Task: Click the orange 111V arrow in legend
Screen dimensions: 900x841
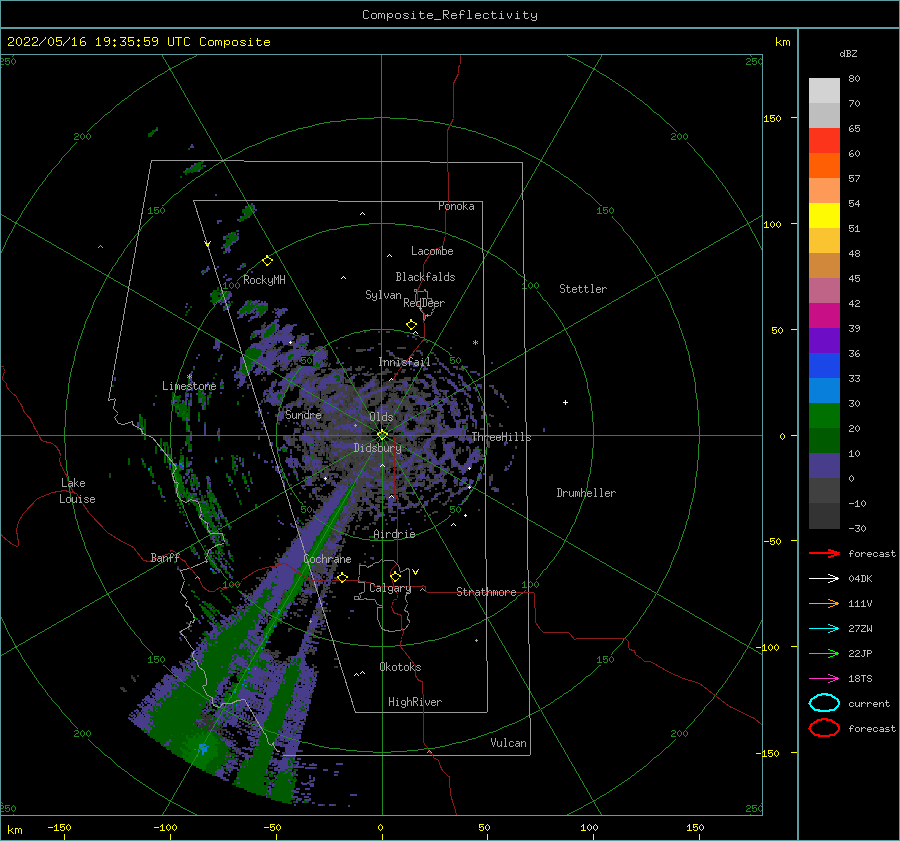Action: coord(824,603)
